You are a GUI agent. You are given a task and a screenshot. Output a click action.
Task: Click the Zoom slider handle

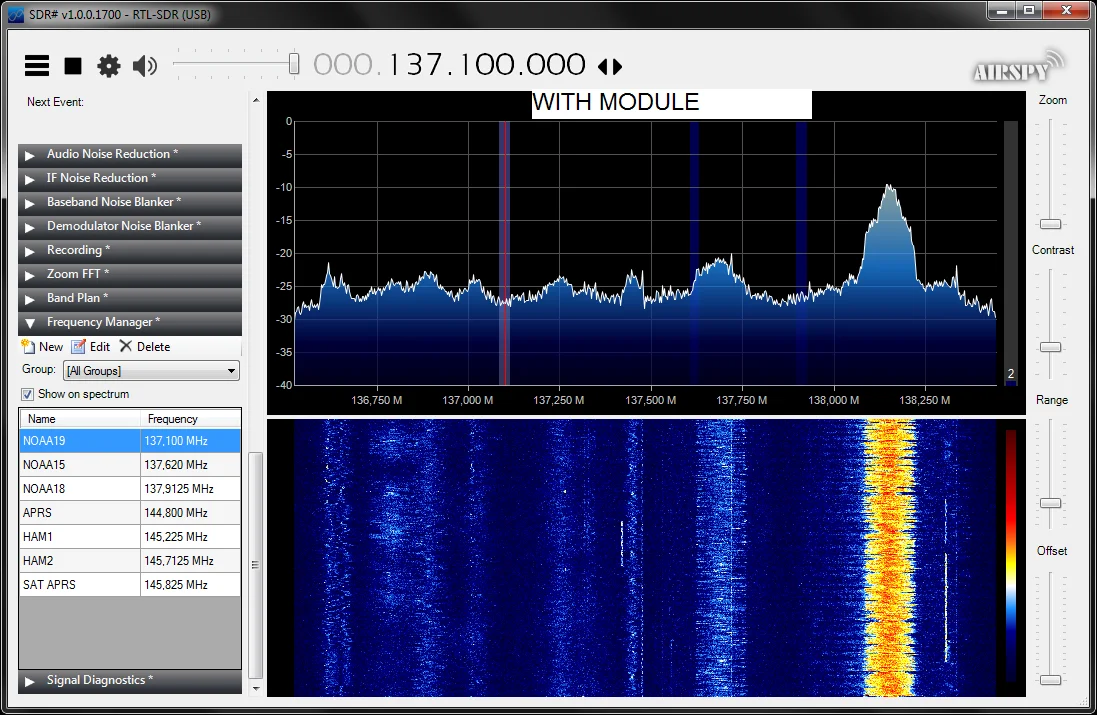coord(1050,224)
